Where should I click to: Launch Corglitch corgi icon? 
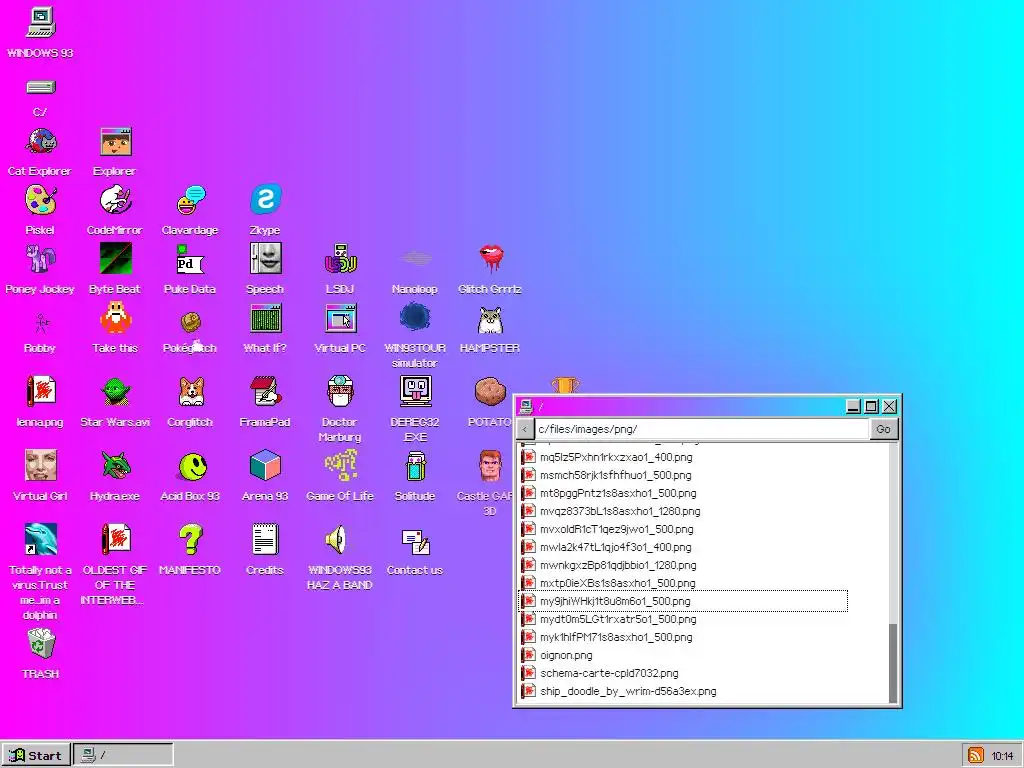(x=191, y=392)
